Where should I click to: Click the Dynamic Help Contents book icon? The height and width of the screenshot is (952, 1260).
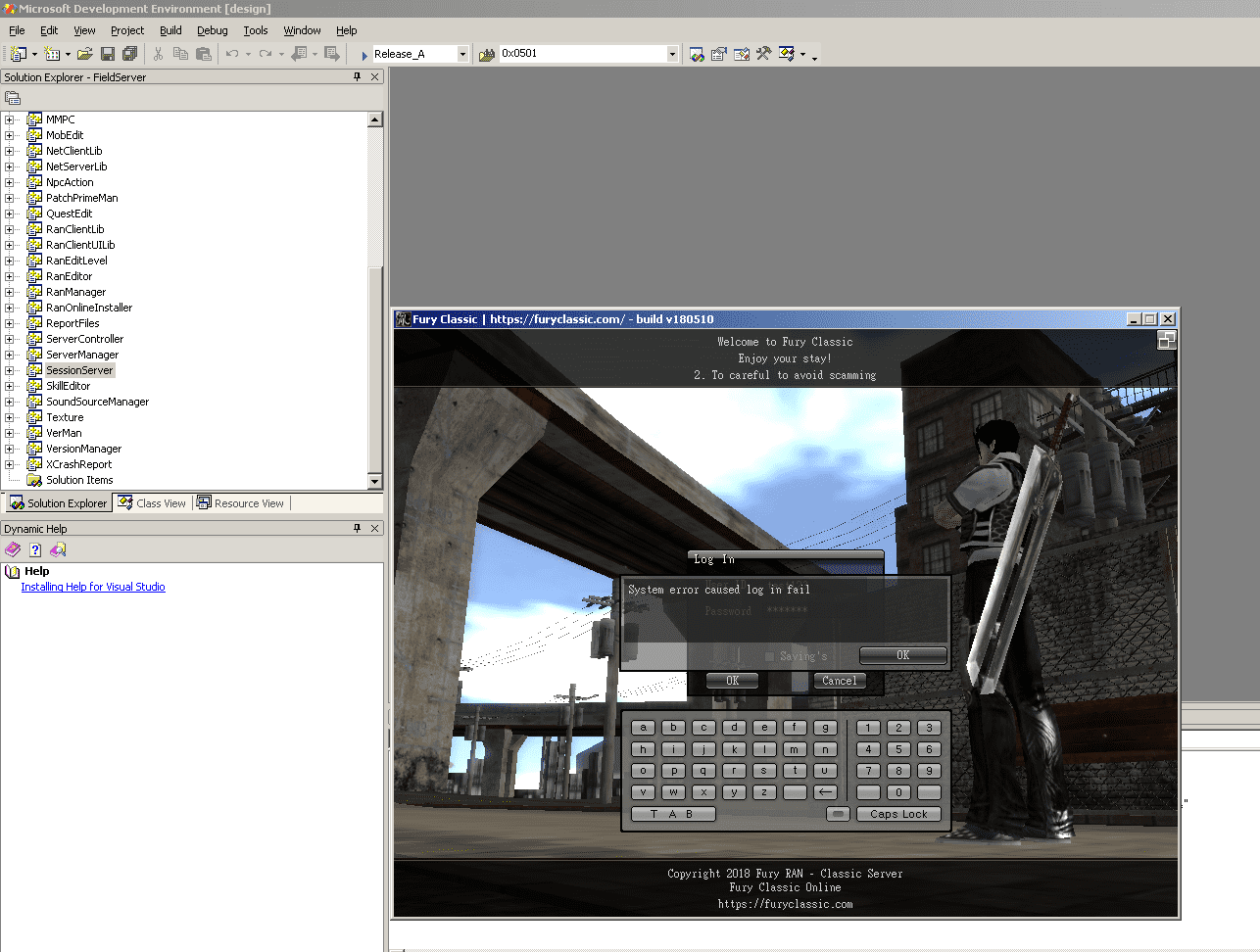tap(13, 549)
